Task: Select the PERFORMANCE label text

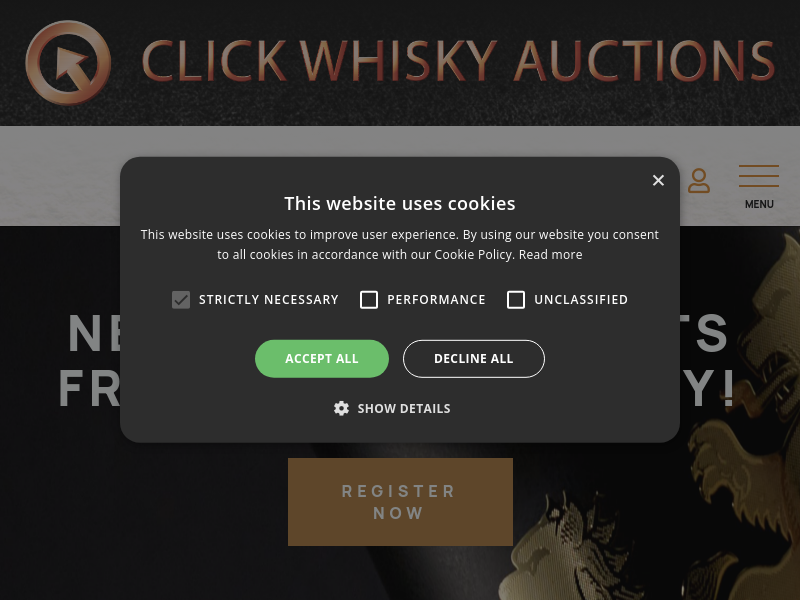Action: coord(436,299)
